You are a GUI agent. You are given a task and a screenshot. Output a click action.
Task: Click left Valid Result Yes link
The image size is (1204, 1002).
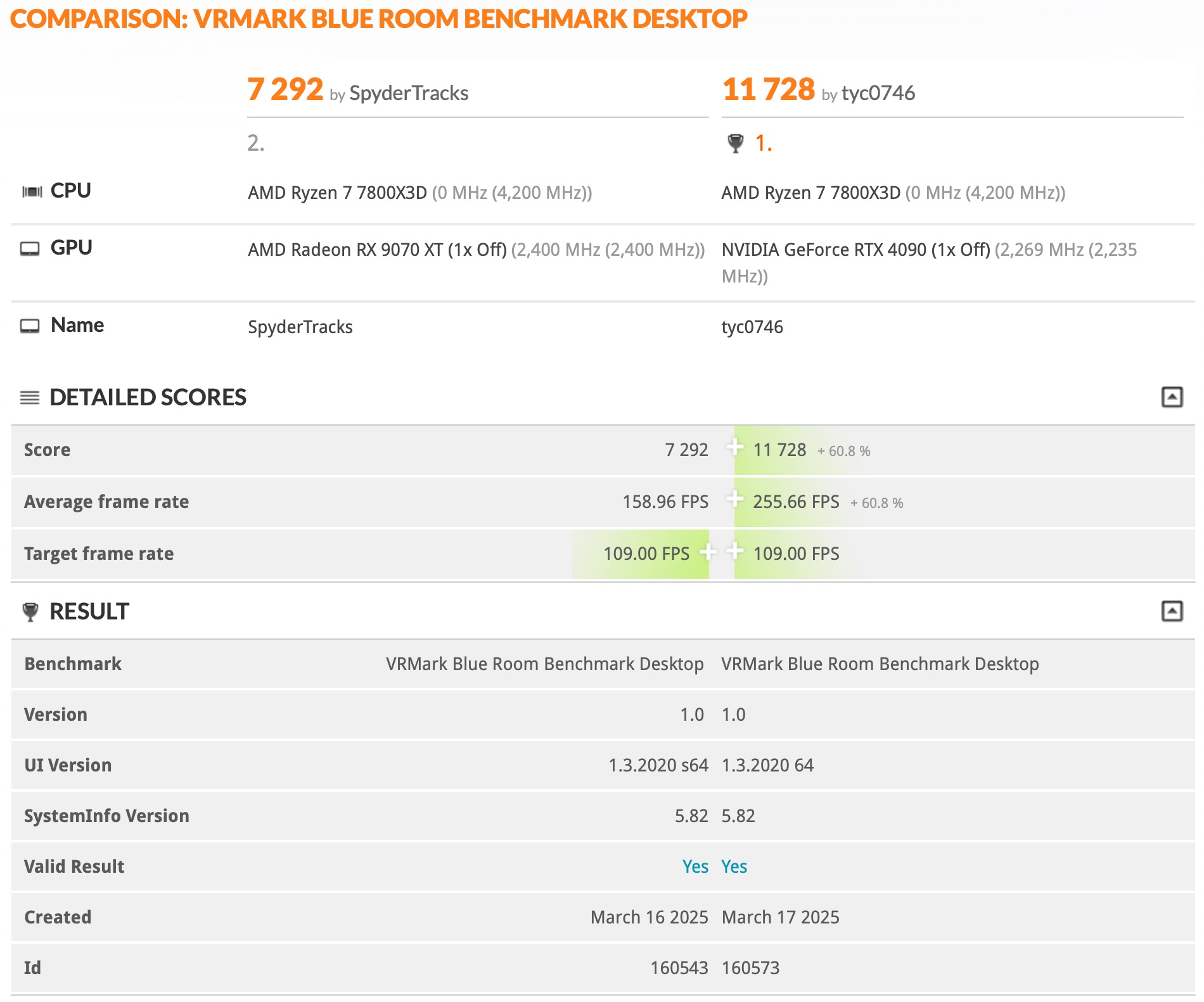[x=695, y=866]
